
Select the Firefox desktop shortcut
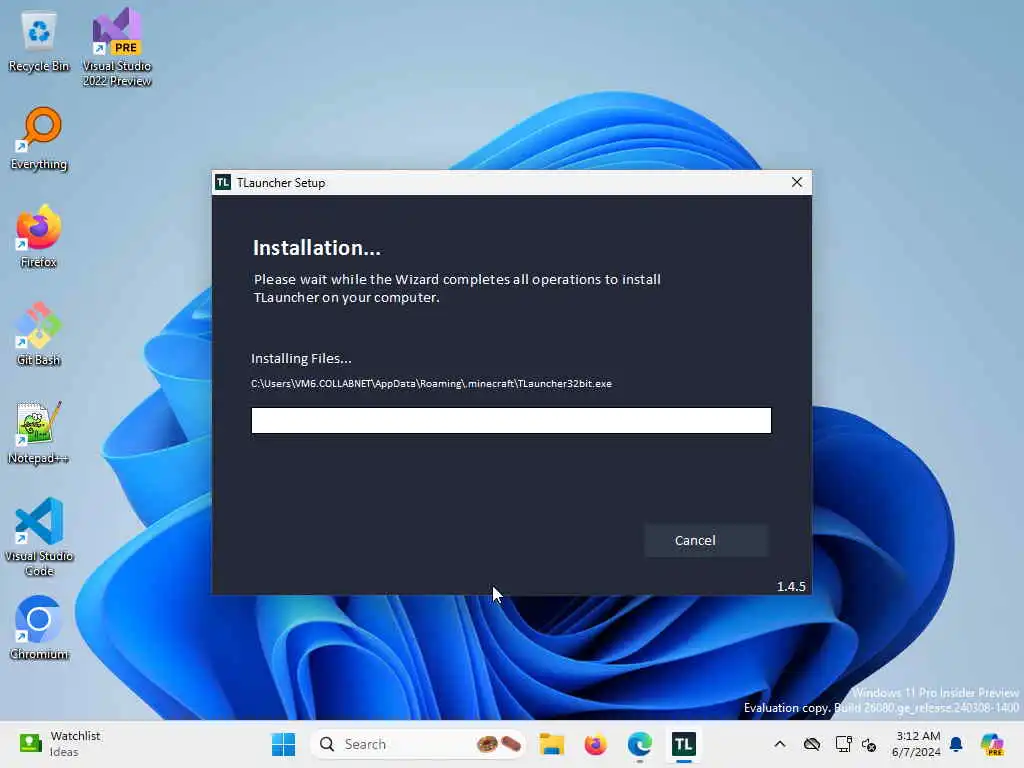click(x=39, y=236)
